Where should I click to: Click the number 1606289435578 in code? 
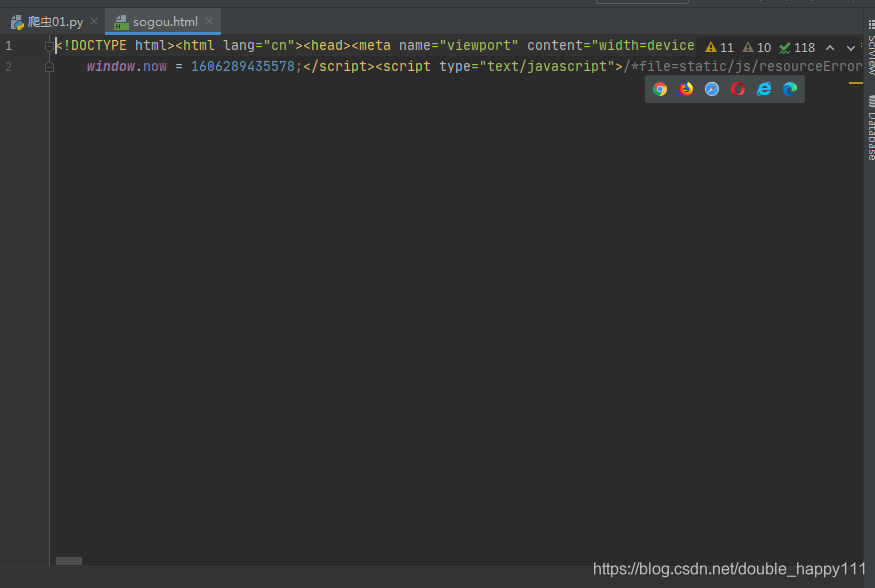(243, 66)
